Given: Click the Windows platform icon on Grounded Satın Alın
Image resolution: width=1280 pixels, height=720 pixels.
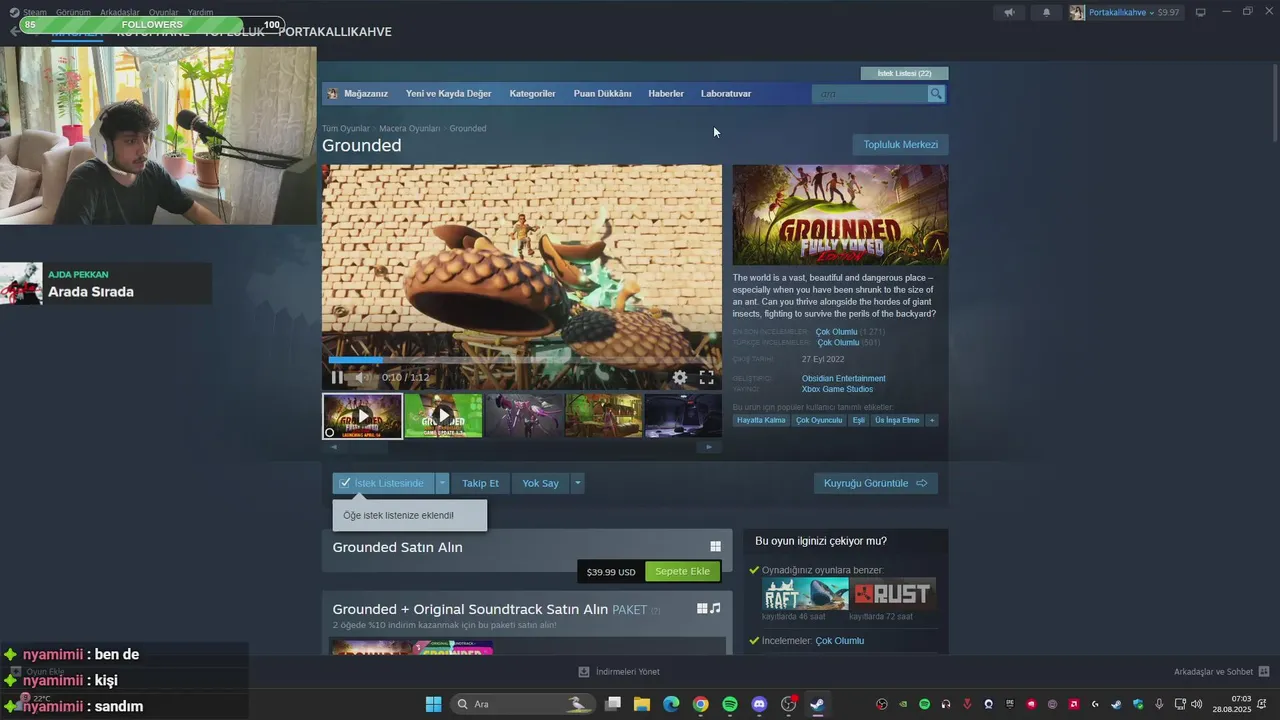Looking at the screenshot, I should click(x=715, y=547).
